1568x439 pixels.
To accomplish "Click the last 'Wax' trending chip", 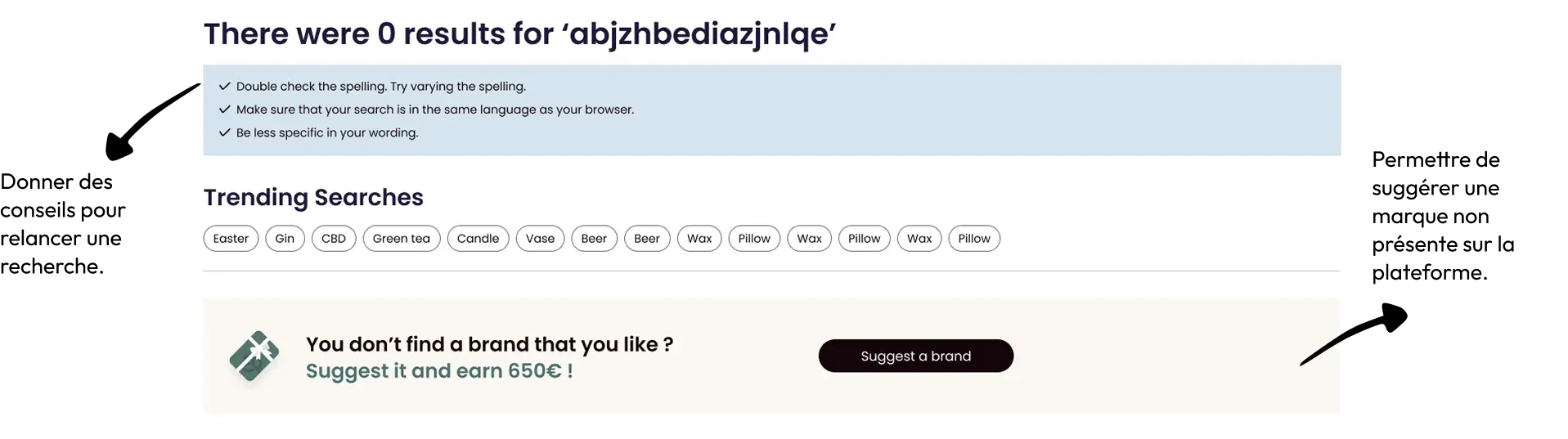I will coord(919,239).
